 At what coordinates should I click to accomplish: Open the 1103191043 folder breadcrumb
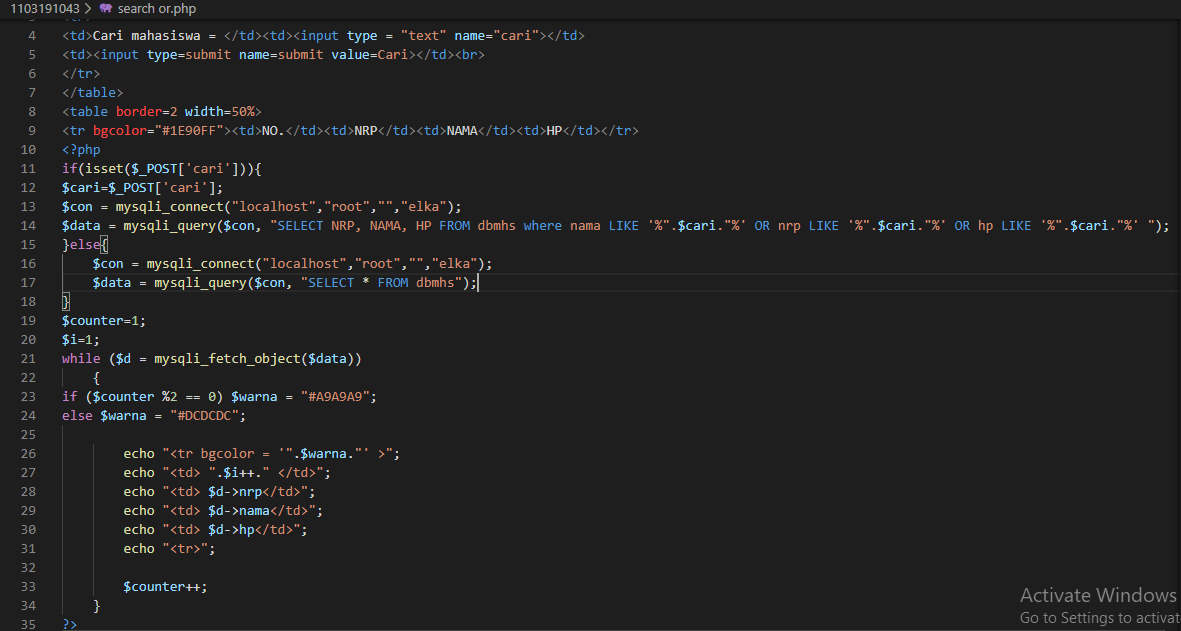click(43, 8)
